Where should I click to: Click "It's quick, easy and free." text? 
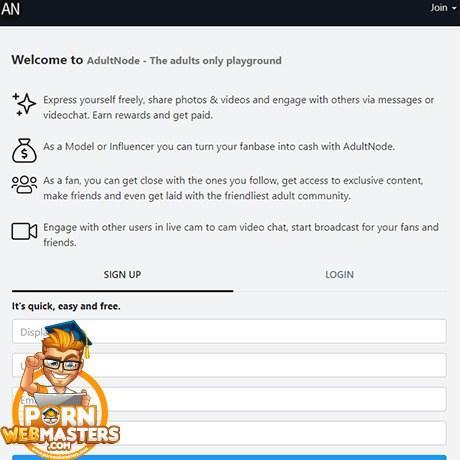tap(66, 306)
